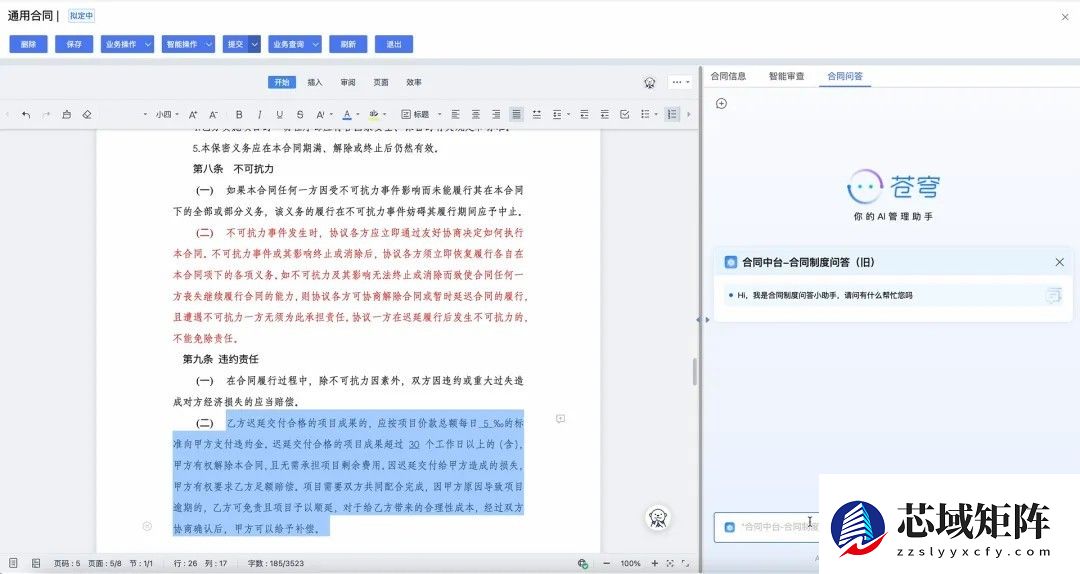Increase paragraph indent
Screen dimensions: 1080x574
coord(605,114)
